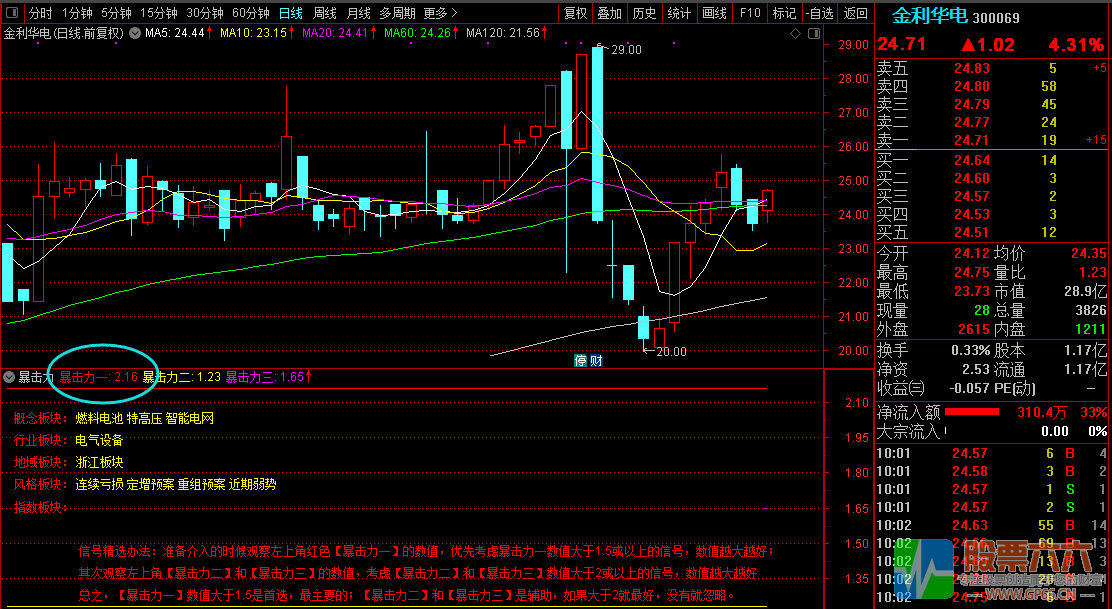Click the diamond icon above the chart
This screenshot has width=1112, height=609.
tap(795, 33)
